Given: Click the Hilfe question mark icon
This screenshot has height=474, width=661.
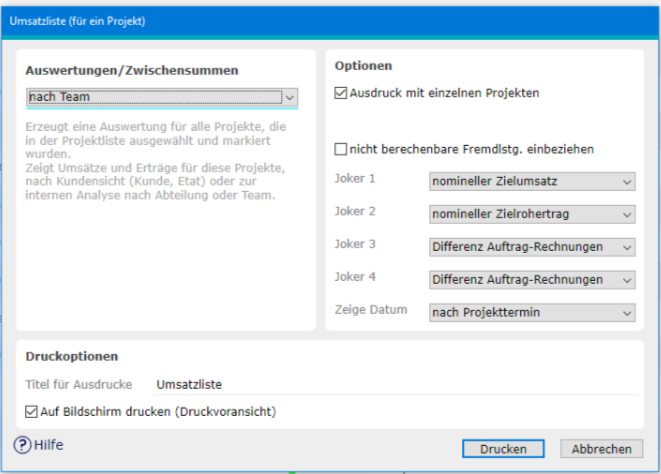Looking at the screenshot, I should 22,445.
